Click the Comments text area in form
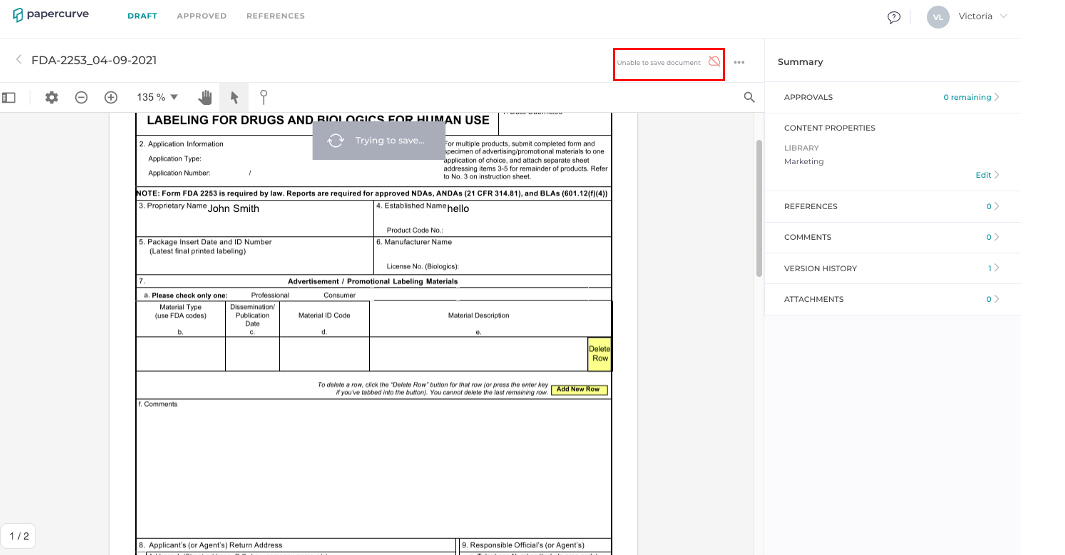 coord(374,467)
